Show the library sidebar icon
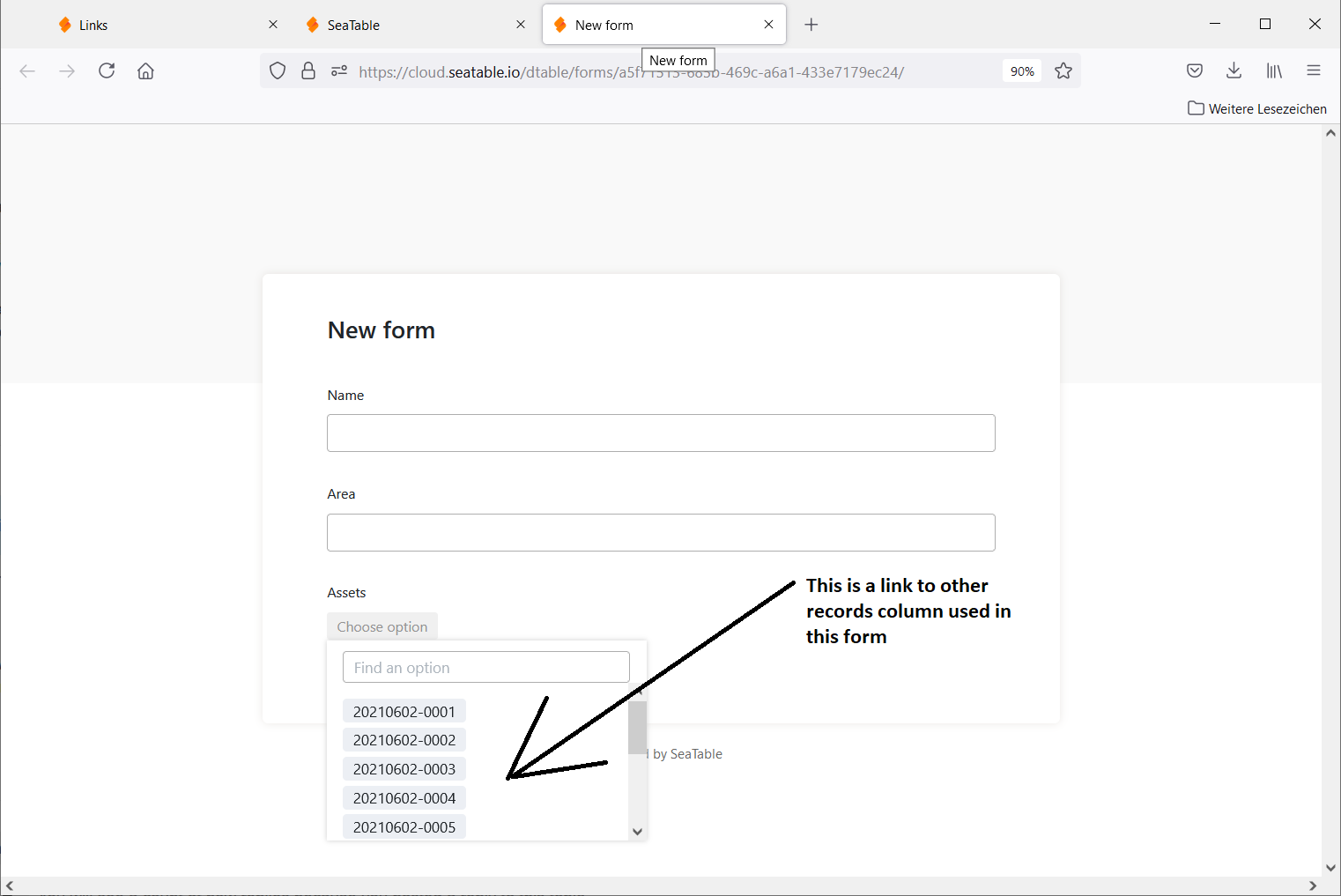 click(x=1274, y=71)
